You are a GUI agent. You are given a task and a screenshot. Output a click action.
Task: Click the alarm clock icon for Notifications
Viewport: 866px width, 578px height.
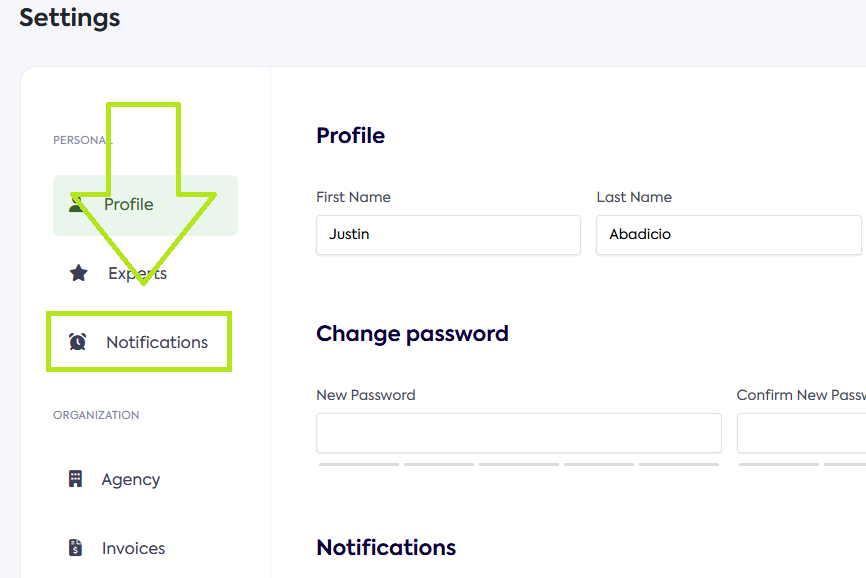coord(77,342)
